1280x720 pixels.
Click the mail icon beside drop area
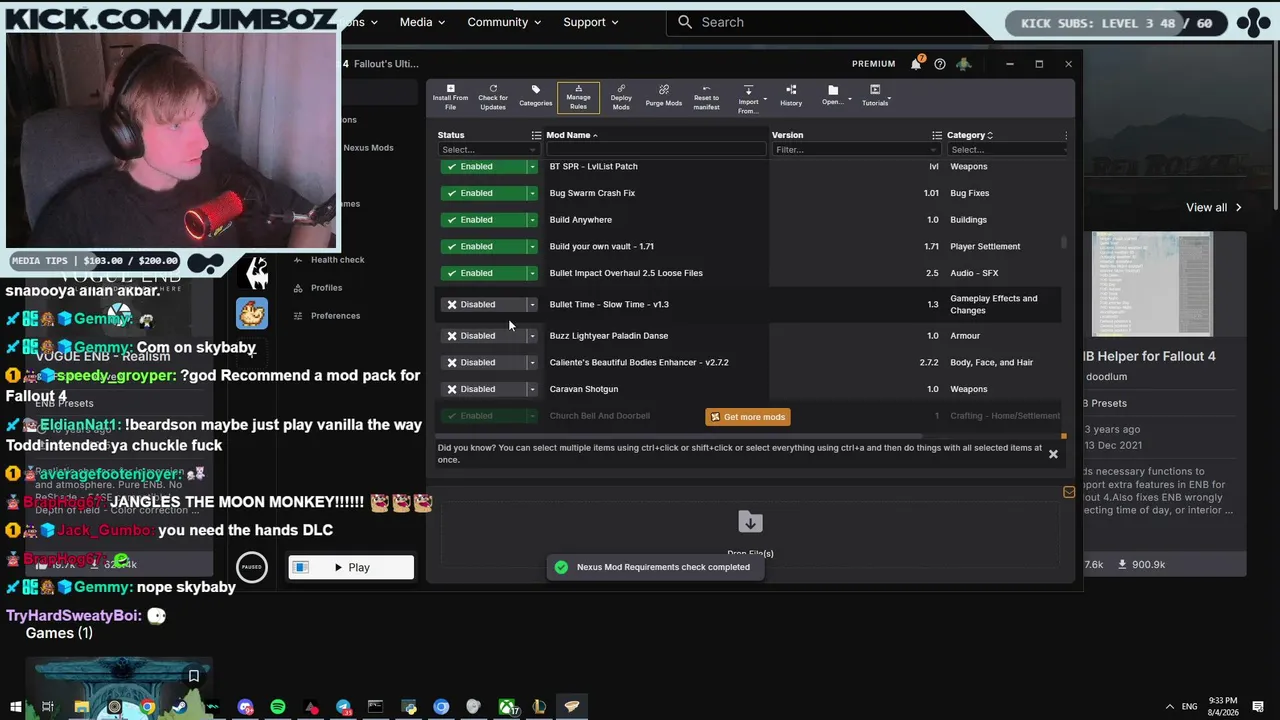(x=1069, y=492)
